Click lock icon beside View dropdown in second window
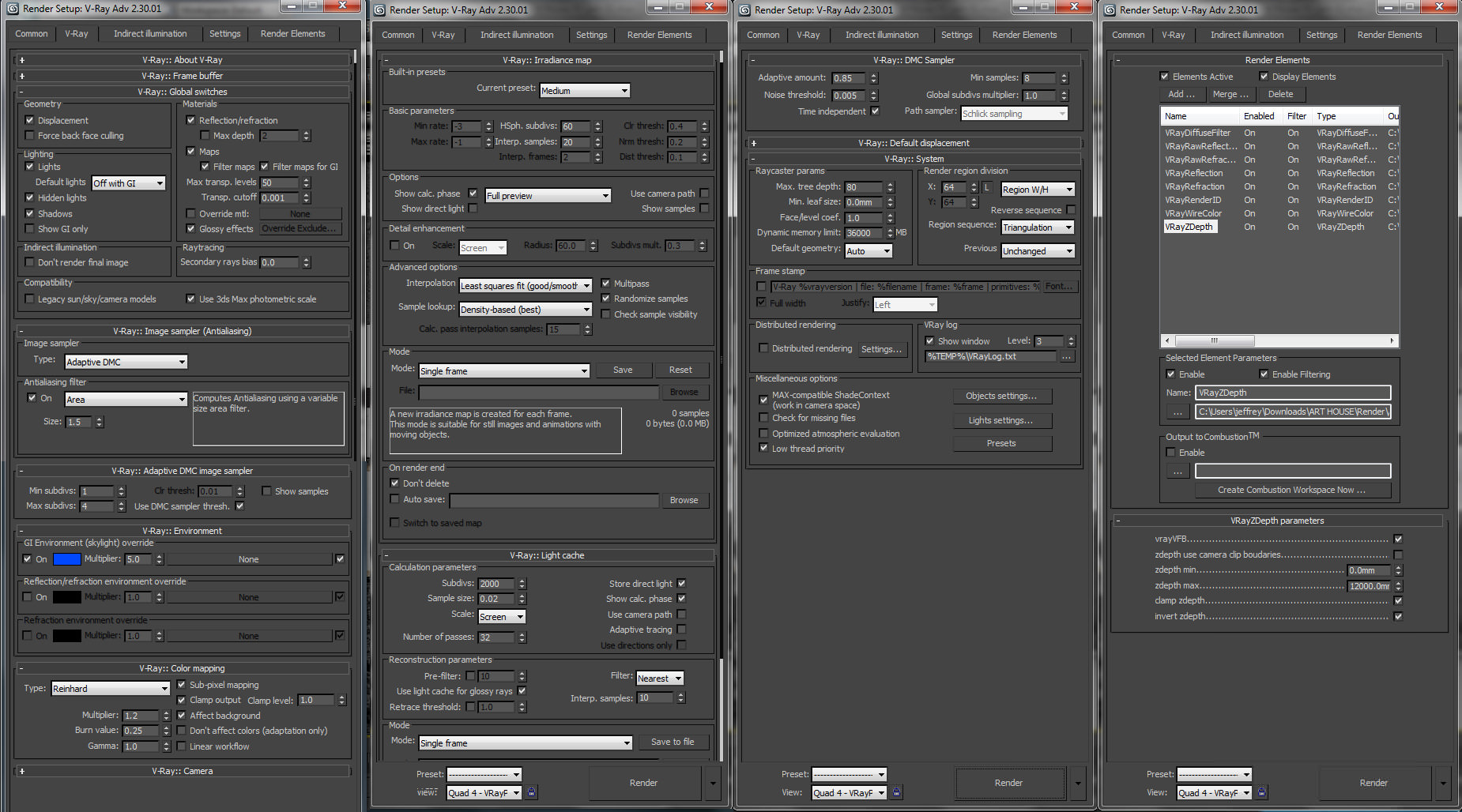Viewport: 1462px width, 812px height. (532, 791)
